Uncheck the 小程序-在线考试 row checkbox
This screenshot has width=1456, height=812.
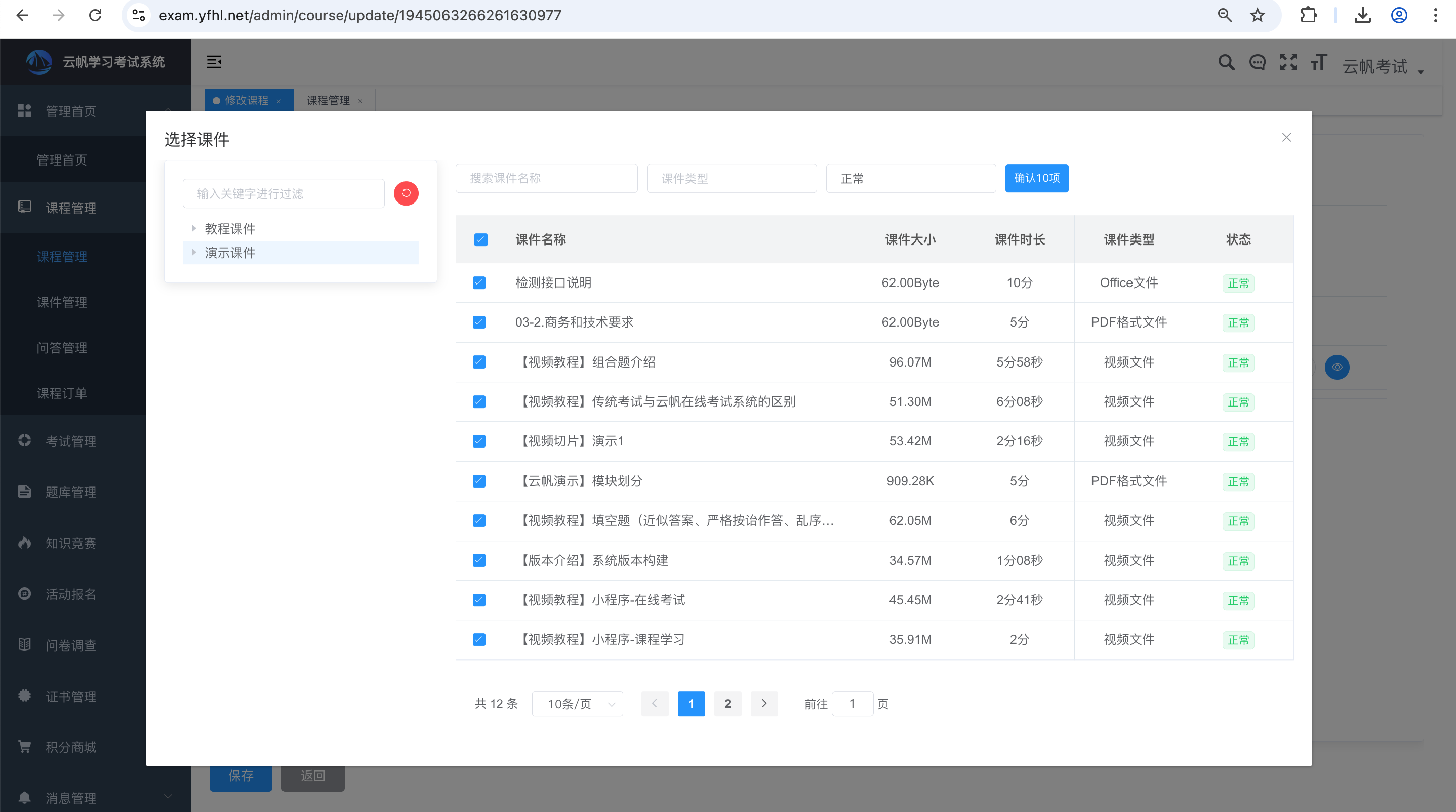click(479, 599)
